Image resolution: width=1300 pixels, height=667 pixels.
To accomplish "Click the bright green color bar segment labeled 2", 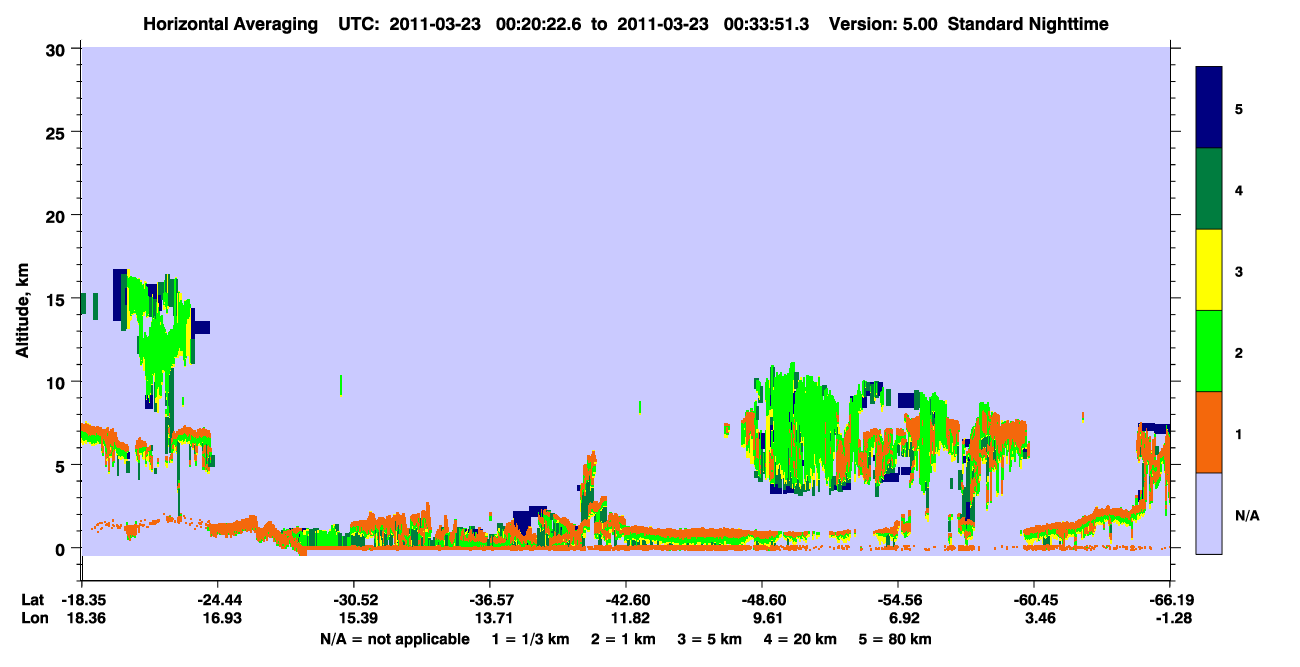I will (1209, 351).
